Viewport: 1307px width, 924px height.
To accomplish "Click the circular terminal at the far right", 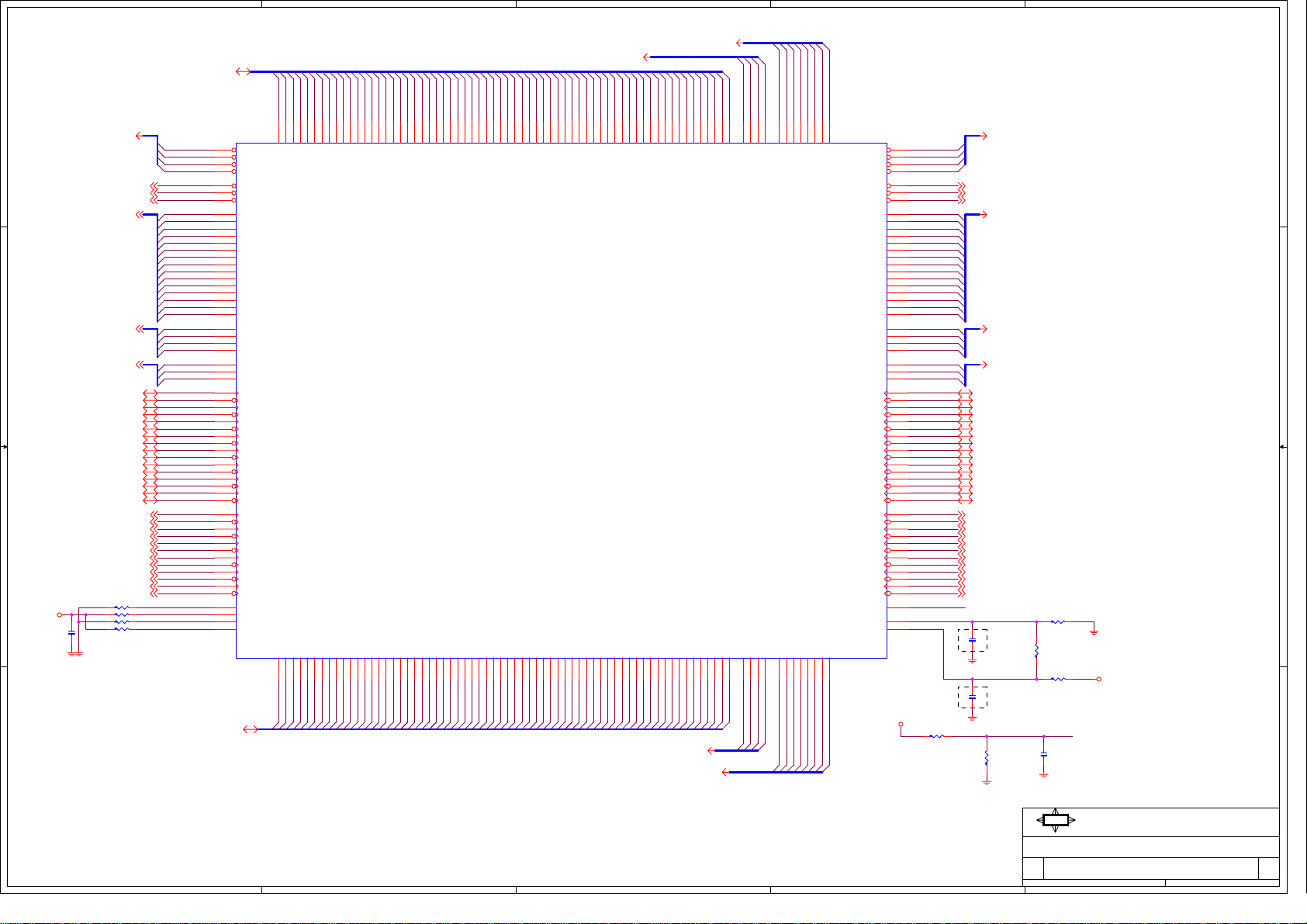I will coord(1099,679).
